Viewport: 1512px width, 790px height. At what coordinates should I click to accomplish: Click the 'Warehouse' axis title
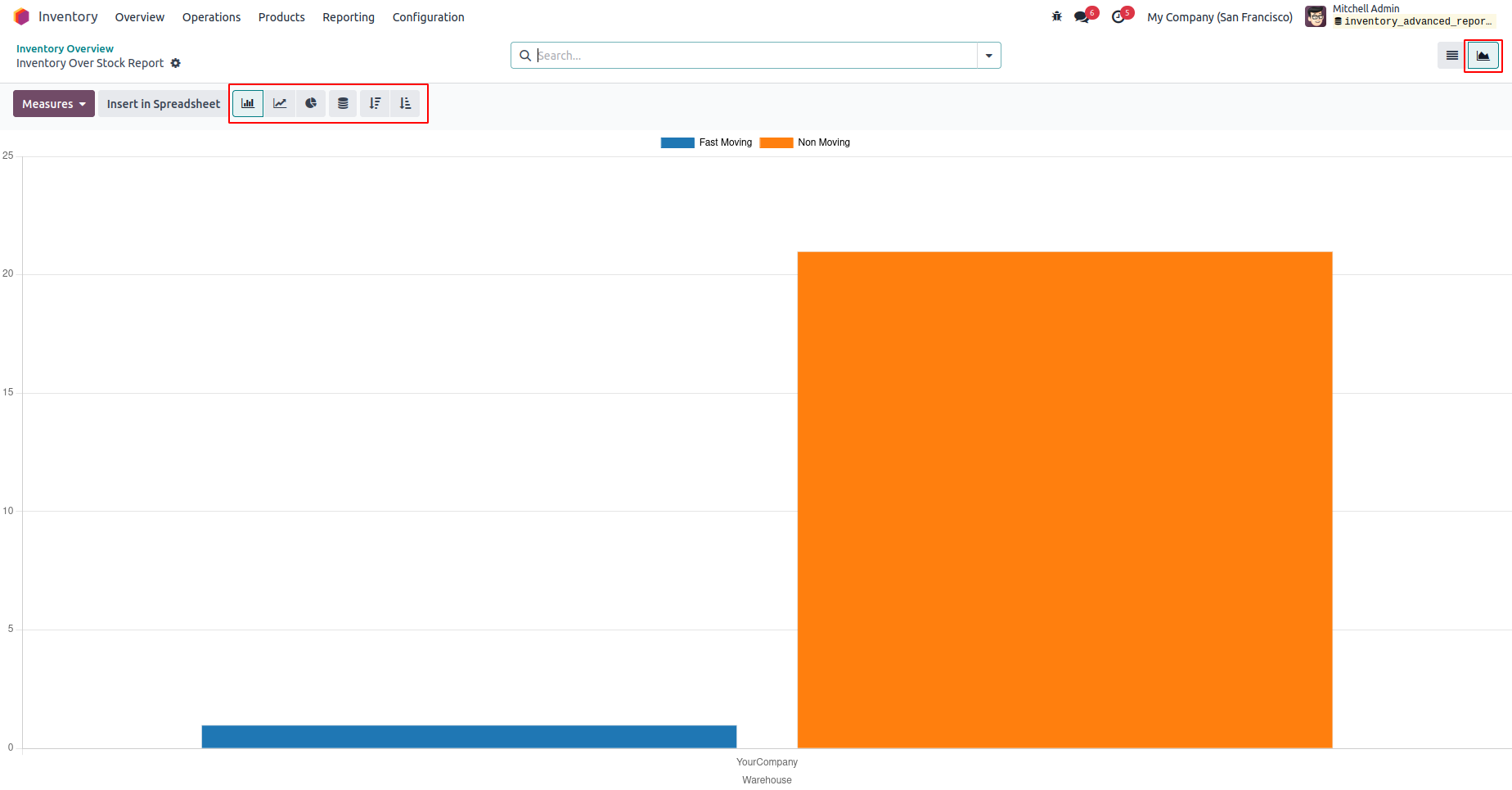(x=767, y=780)
